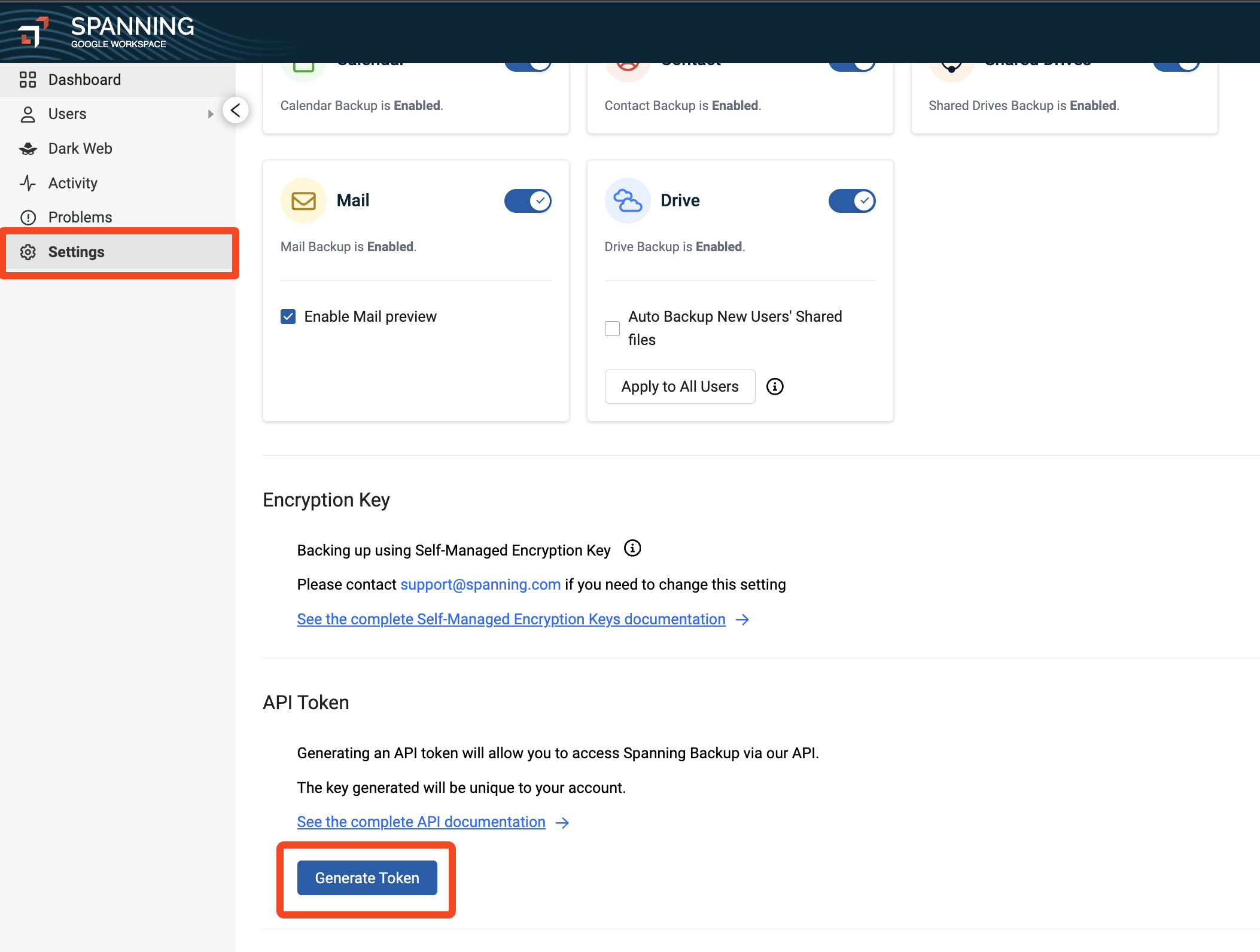Go to Dark Web monitoring
This screenshot has width=1260, height=952.
[x=117, y=148]
